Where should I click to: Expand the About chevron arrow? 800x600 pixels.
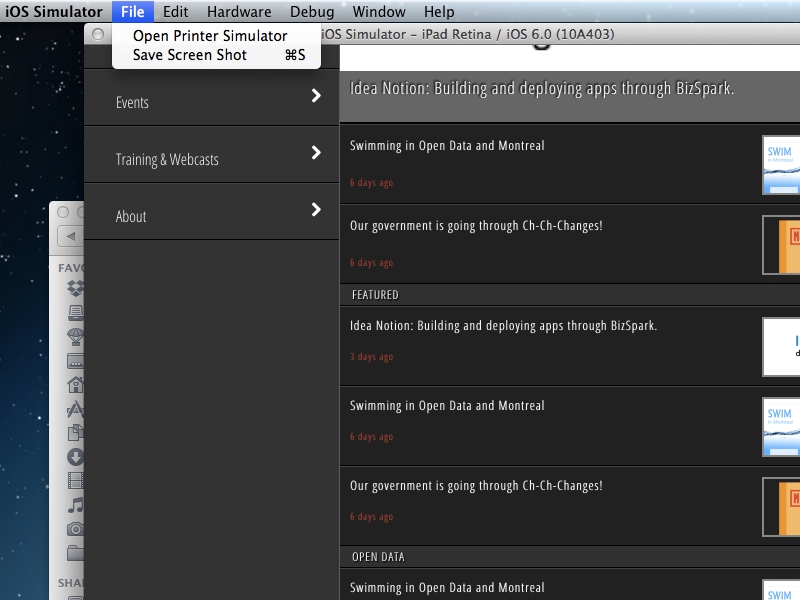[x=316, y=210]
